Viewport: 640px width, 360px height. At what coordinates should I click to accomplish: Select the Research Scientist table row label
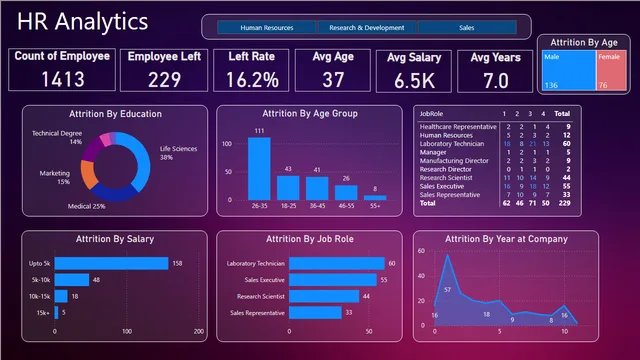coord(446,178)
